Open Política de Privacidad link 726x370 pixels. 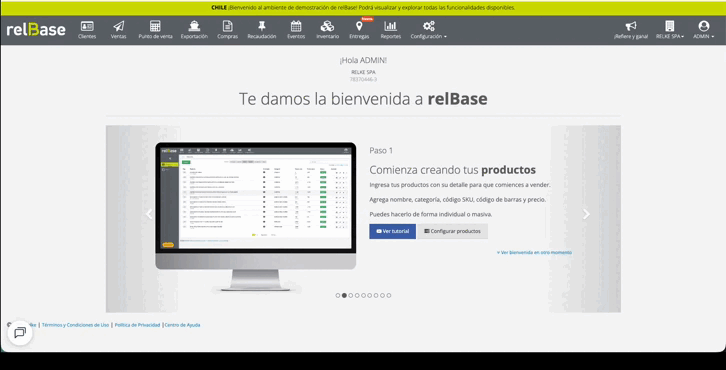pos(137,325)
